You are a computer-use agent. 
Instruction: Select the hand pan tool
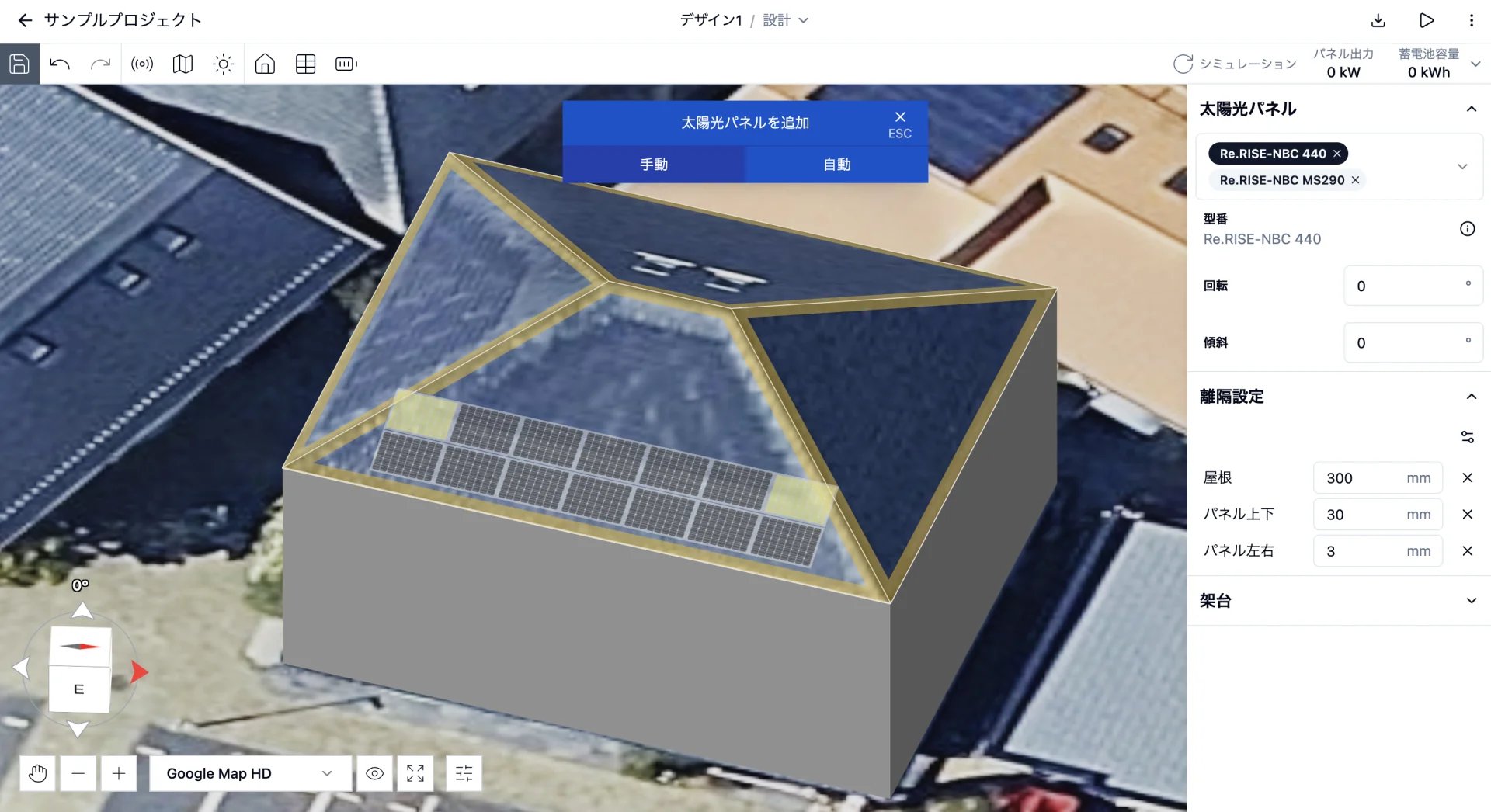tap(37, 773)
